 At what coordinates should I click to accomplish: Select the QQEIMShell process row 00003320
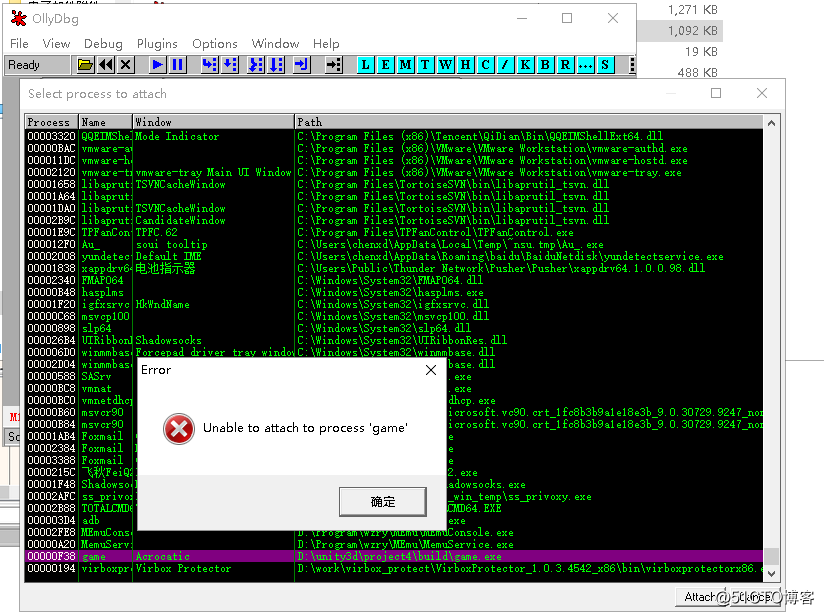click(x=394, y=136)
